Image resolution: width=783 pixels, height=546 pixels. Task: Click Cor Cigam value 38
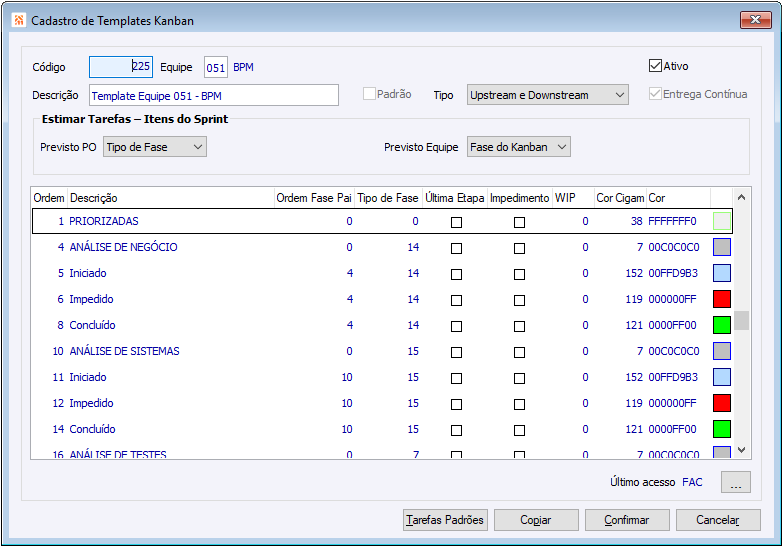[x=637, y=221]
